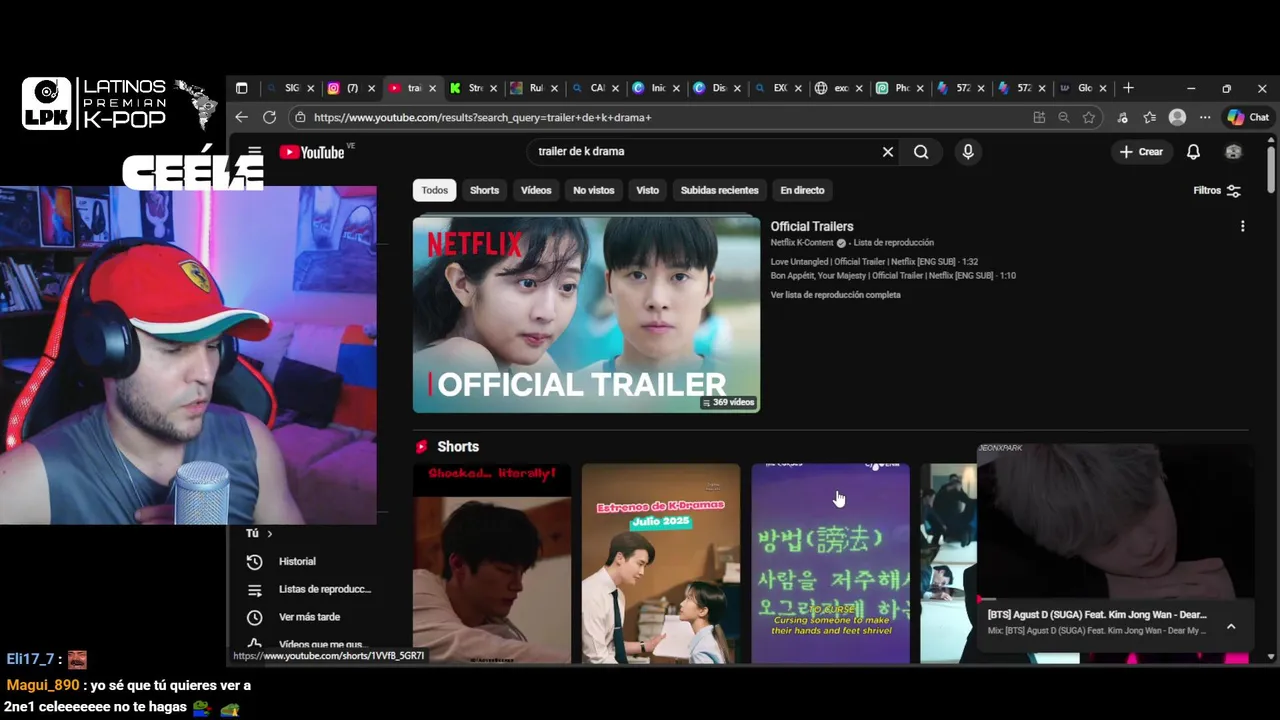Expand the Agust D miniplayer chevron
This screenshot has height=720, width=1280.
pyautogui.click(x=1231, y=626)
